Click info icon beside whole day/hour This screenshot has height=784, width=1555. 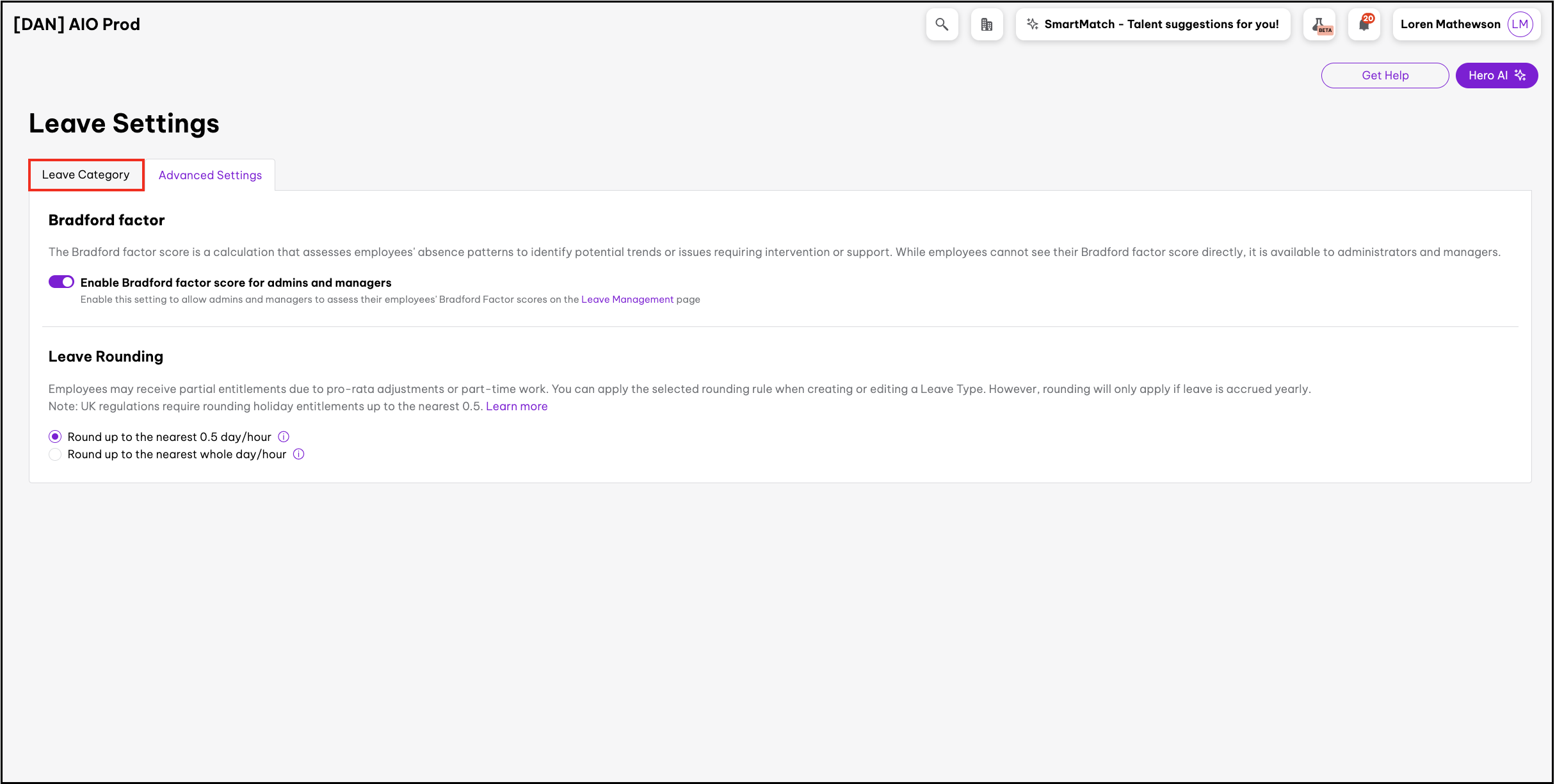point(298,454)
